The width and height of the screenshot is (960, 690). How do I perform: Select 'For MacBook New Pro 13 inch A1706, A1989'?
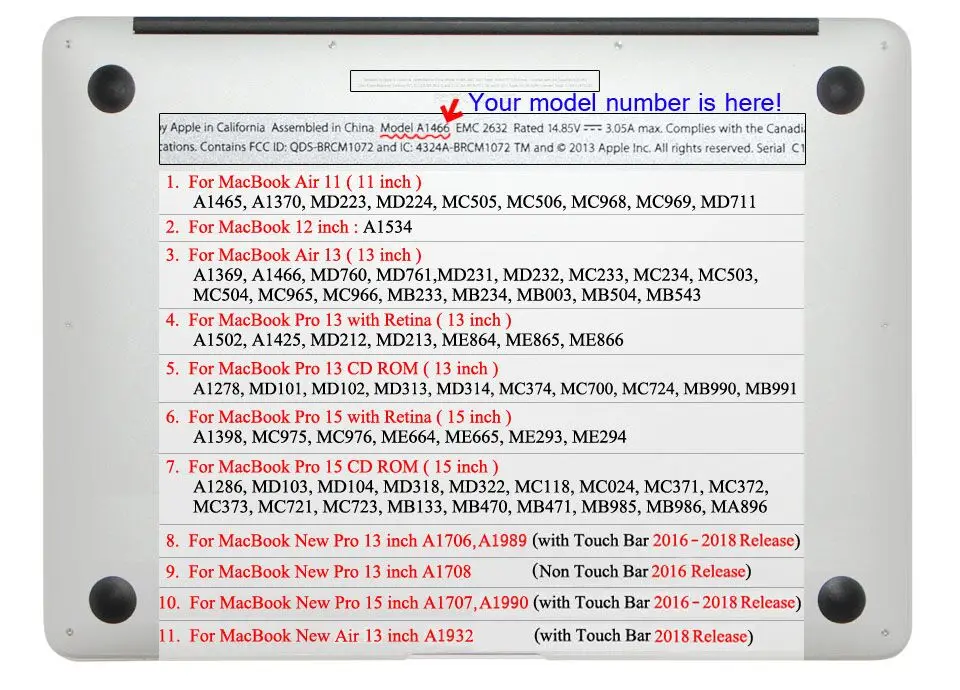(358, 541)
